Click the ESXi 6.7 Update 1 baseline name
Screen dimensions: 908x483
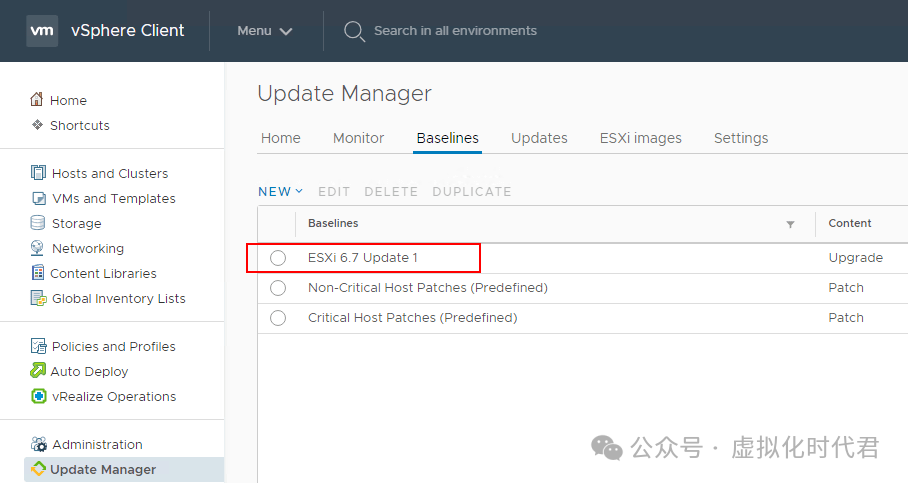pos(363,258)
